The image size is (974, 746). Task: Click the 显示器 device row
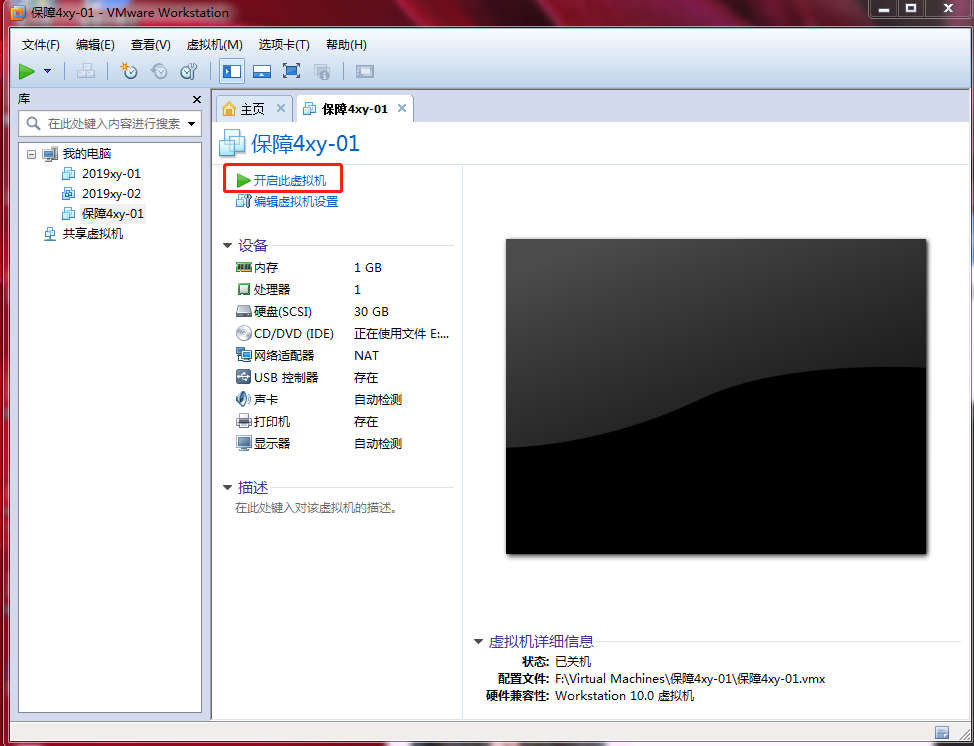pos(343,444)
